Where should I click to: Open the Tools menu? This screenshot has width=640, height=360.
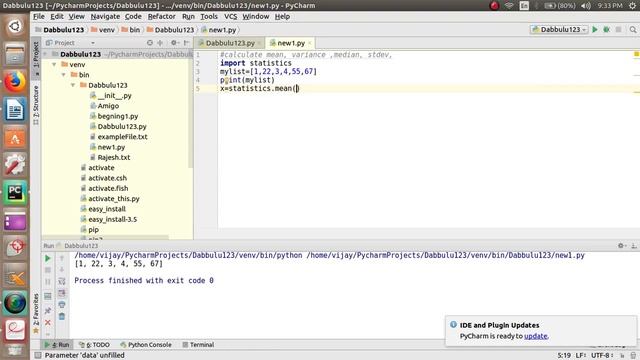pyautogui.click(x=209, y=16)
